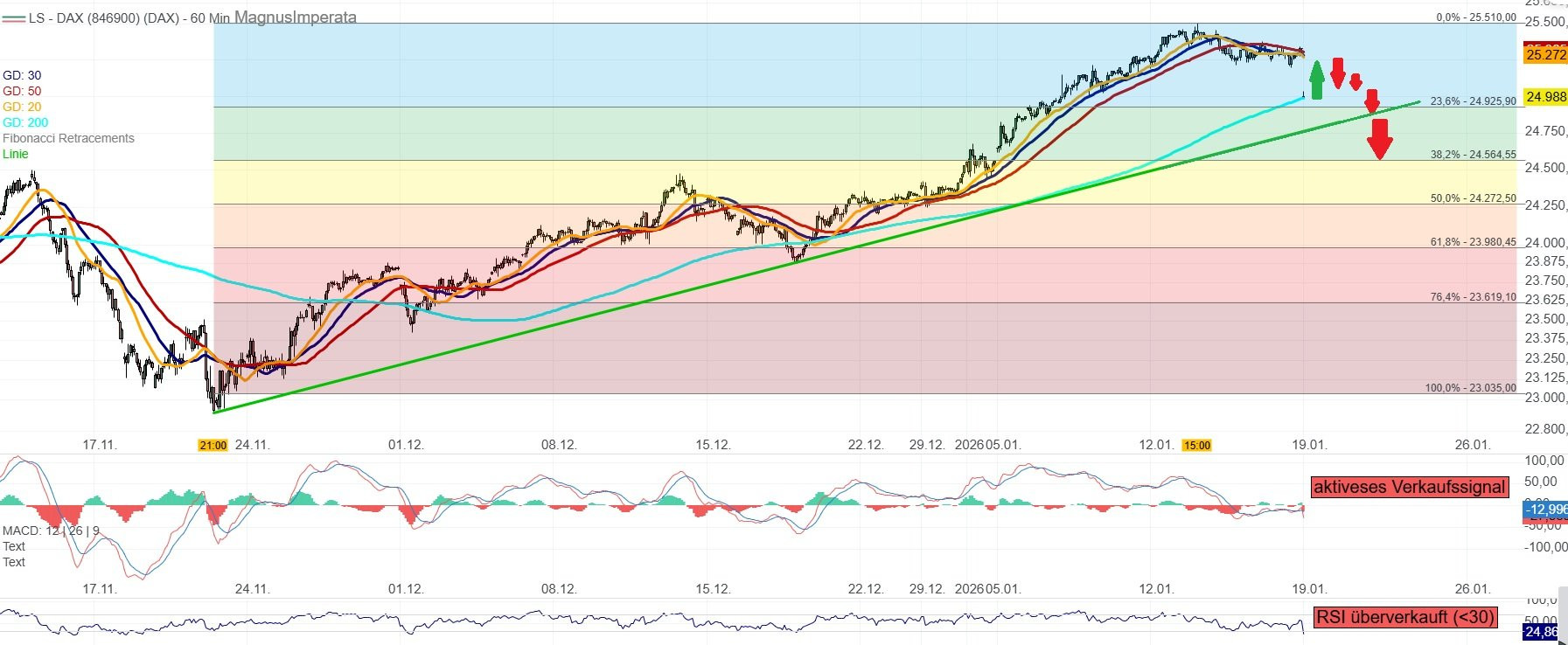The image size is (1568, 645).
Task: Select the Fibonacci Retracements legend entry
Action: pyautogui.click(x=68, y=138)
